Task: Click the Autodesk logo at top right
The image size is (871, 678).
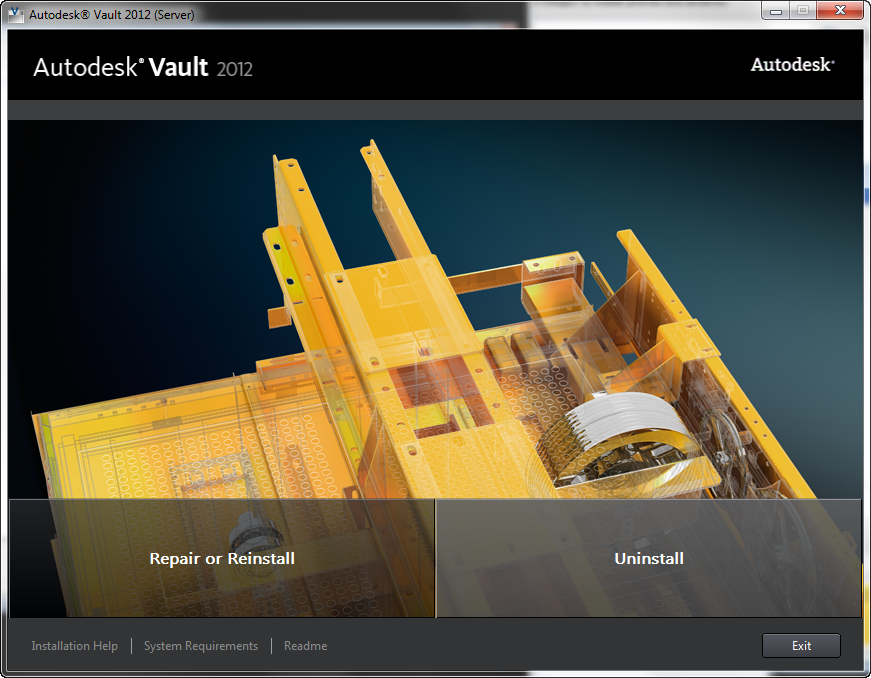Action: (792, 63)
